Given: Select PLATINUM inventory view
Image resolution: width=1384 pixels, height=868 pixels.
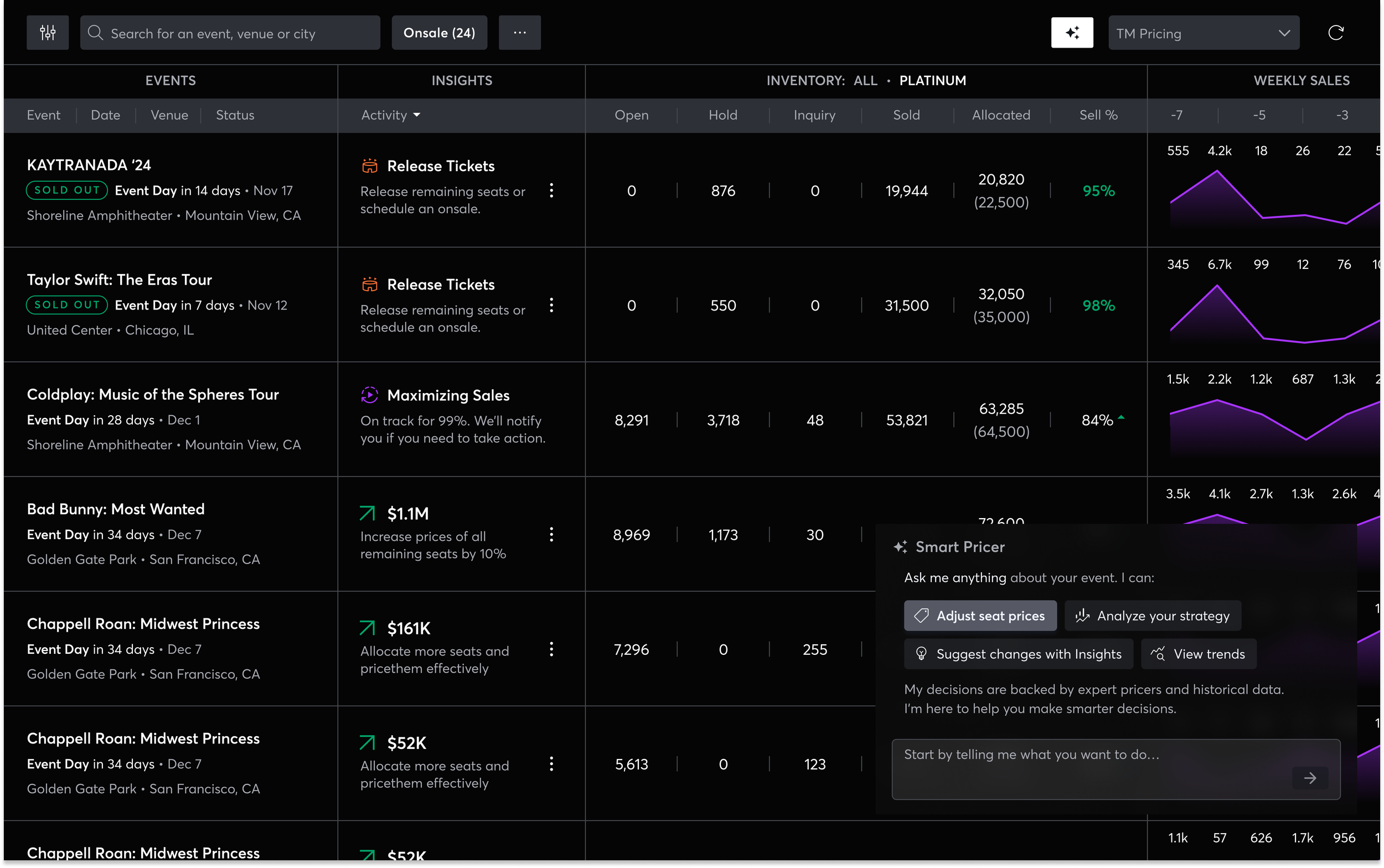Looking at the screenshot, I should pos(932,81).
